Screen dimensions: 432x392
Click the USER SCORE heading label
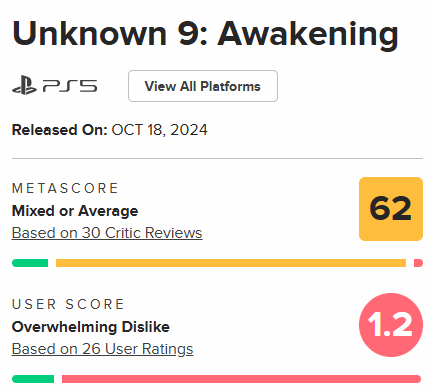pos(68,304)
